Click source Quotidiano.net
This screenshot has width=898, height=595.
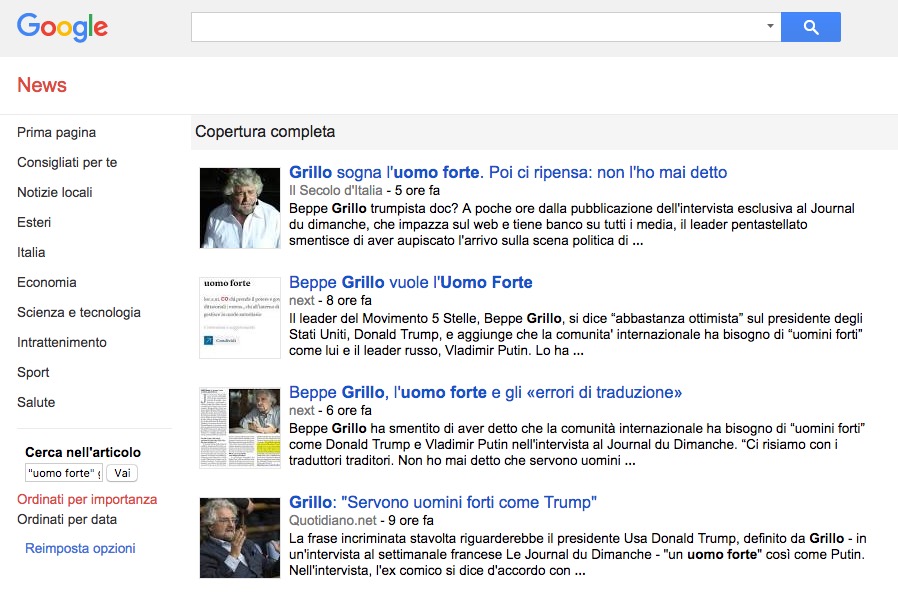tap(333, 521)
